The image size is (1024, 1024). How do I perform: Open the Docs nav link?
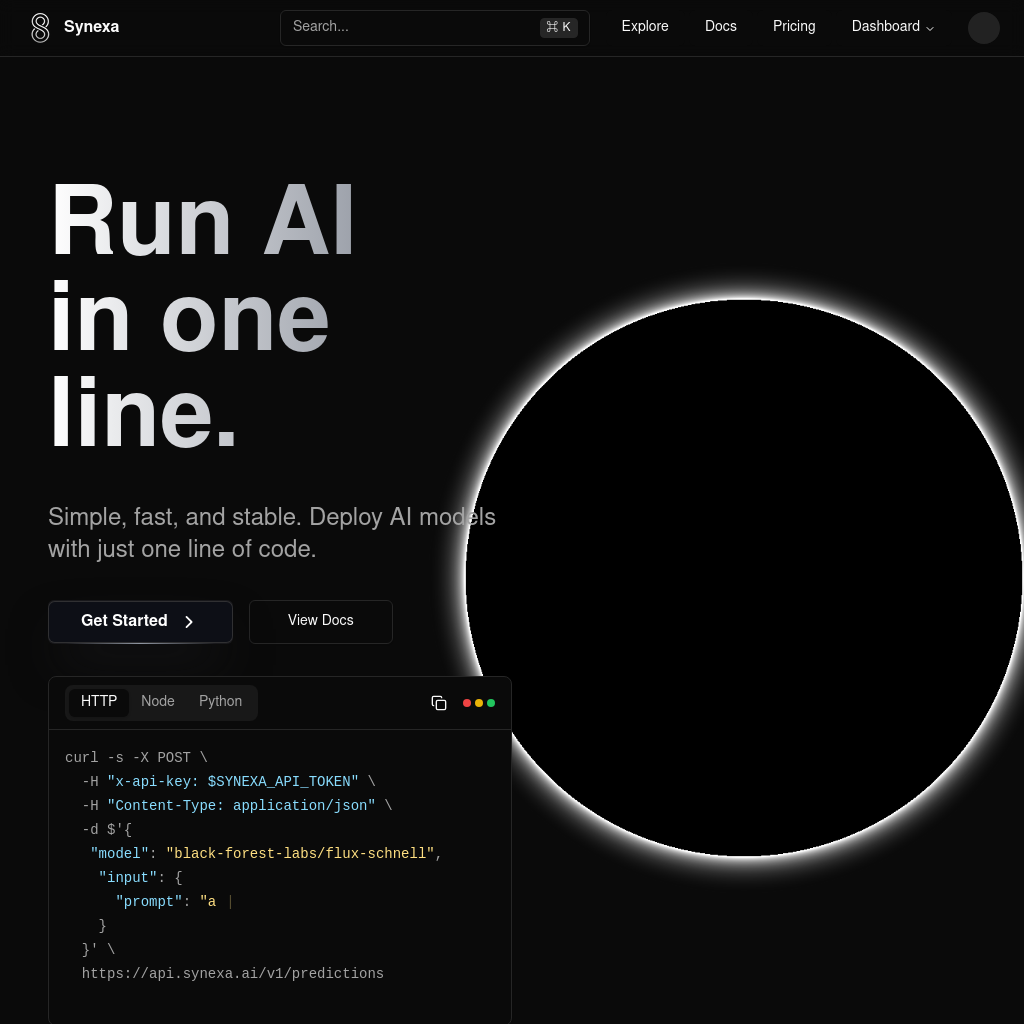[x=721, y=27]
